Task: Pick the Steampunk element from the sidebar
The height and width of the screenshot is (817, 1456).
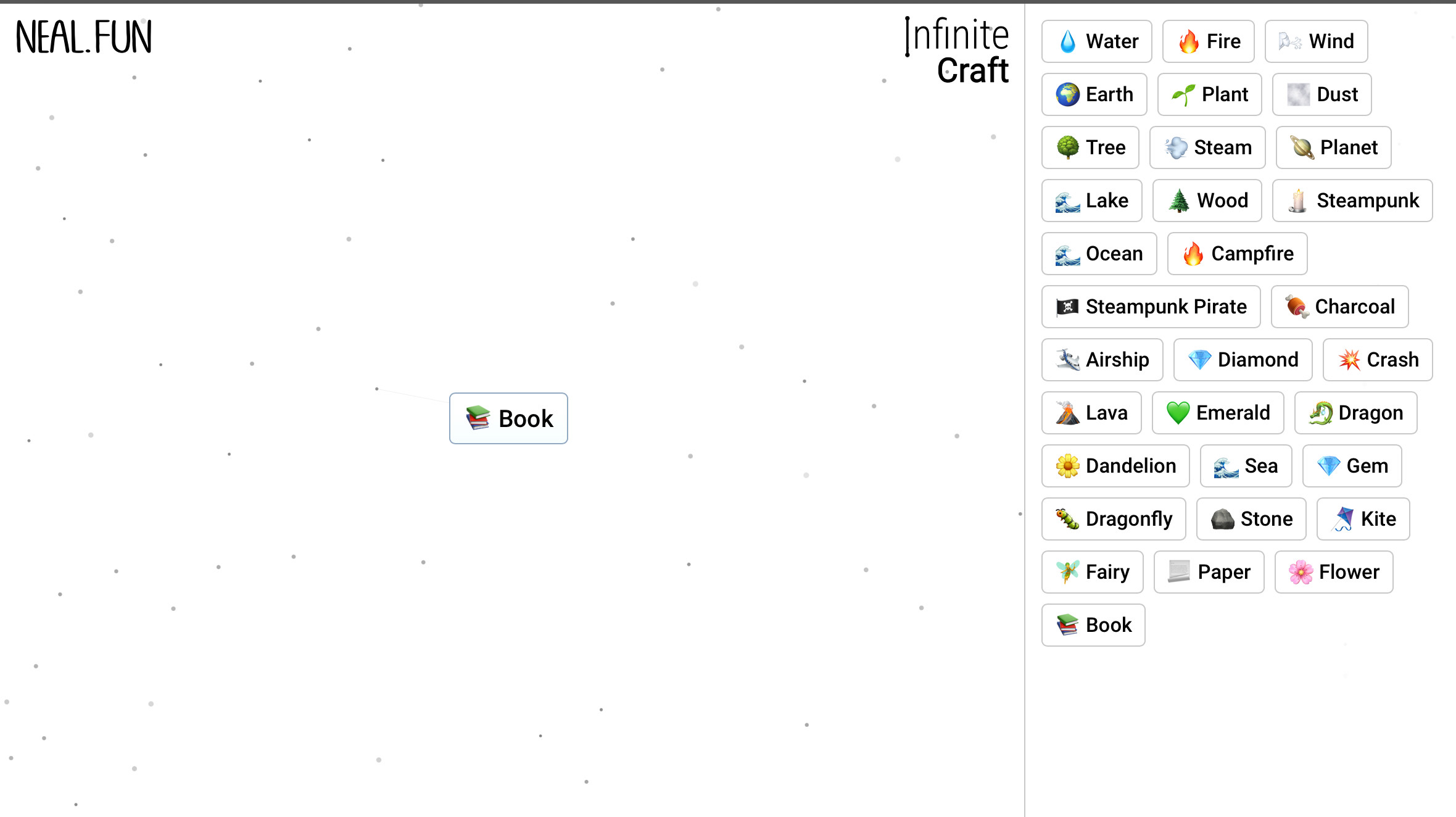Action: pos(1352,201)
